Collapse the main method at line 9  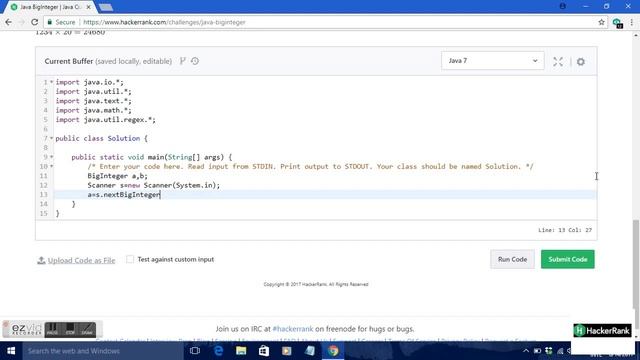(51, 157)
